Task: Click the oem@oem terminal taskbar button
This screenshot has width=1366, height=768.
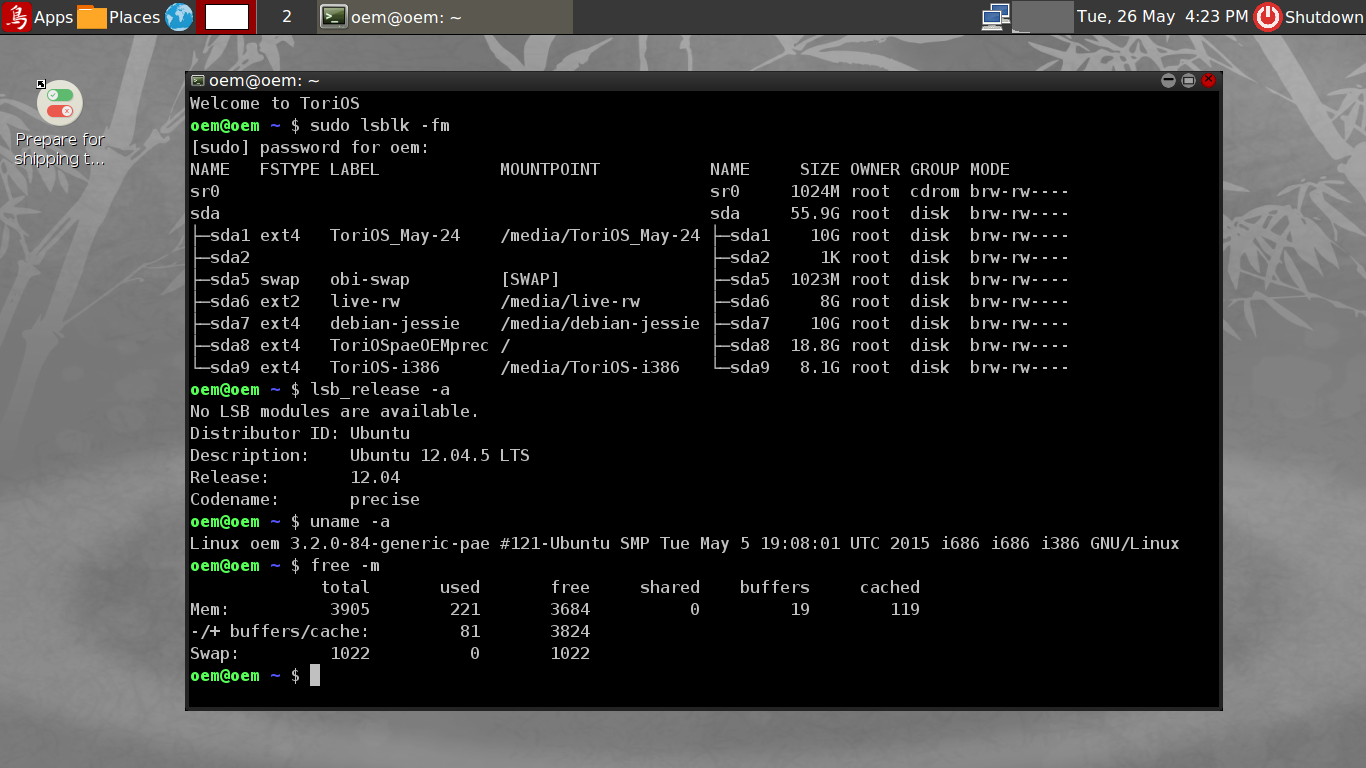Action: [x=445, y=17]
